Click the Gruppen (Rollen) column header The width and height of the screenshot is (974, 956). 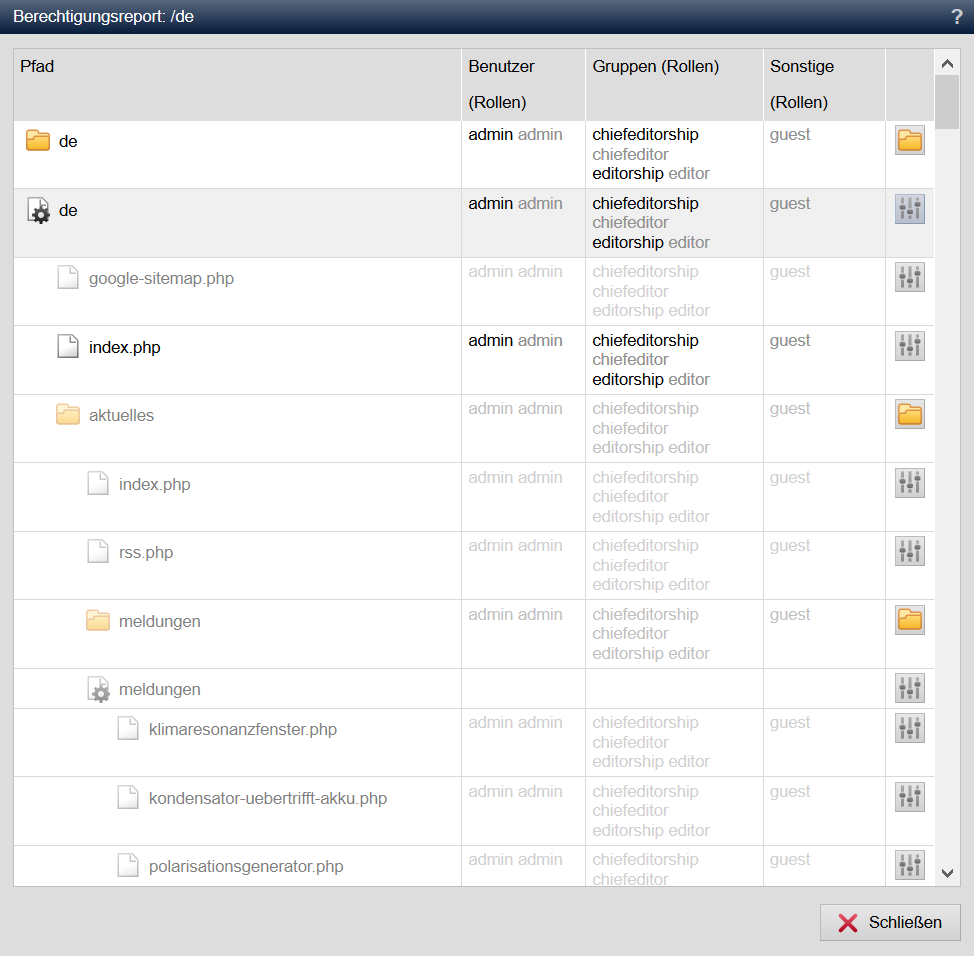(x=655, y=67)
